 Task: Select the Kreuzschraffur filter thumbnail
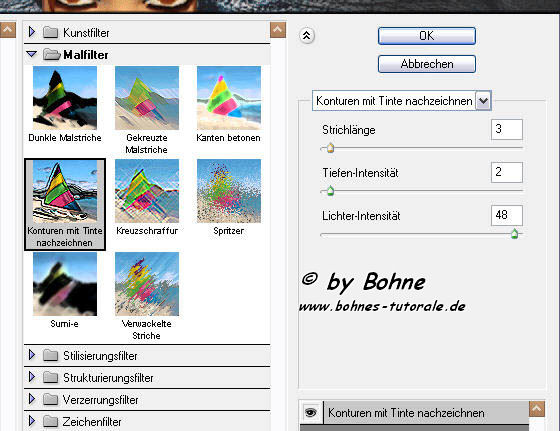[x=147, y=191]
